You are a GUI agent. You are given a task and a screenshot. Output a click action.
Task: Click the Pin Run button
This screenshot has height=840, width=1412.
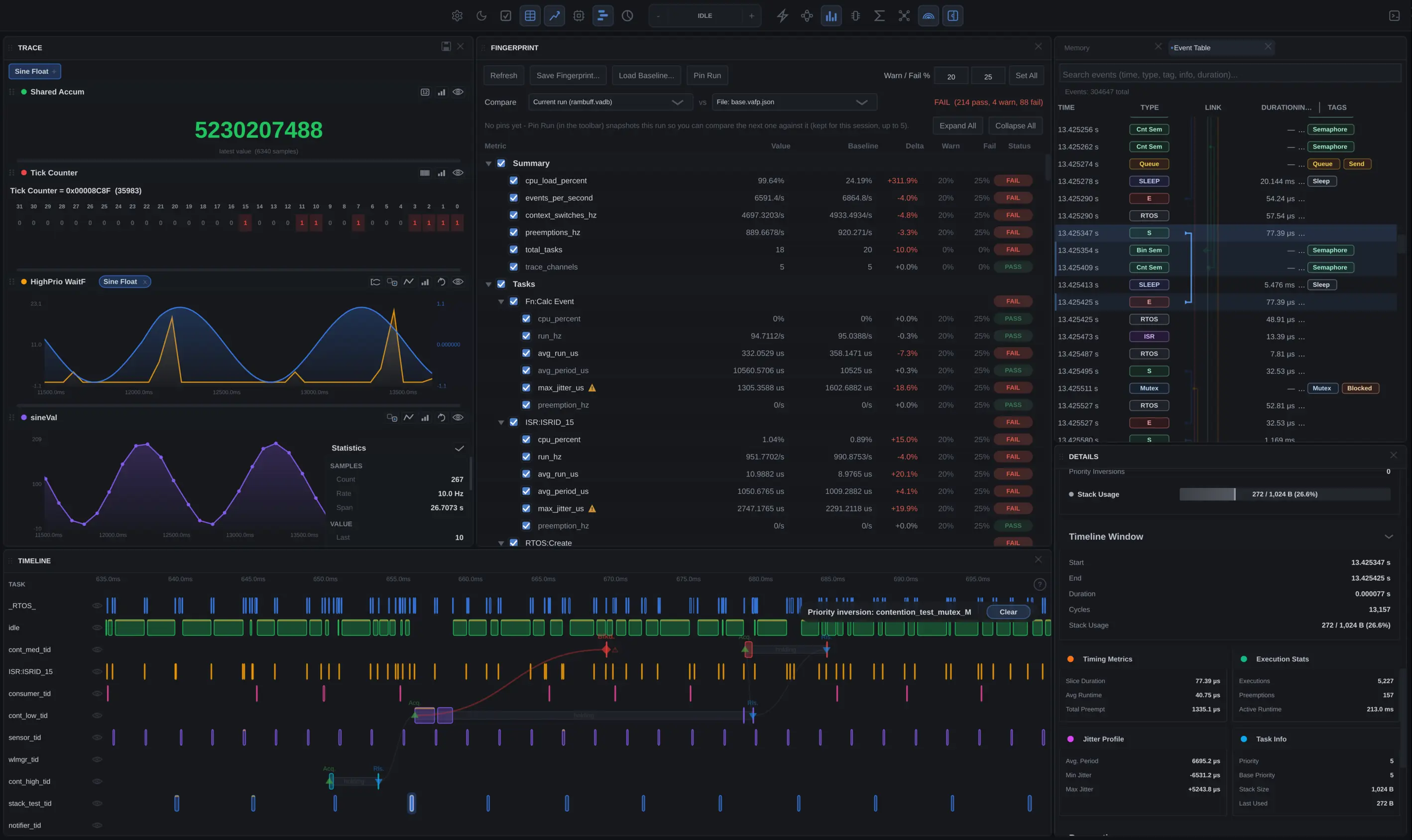pyautogui.click(x=707, y=75)
